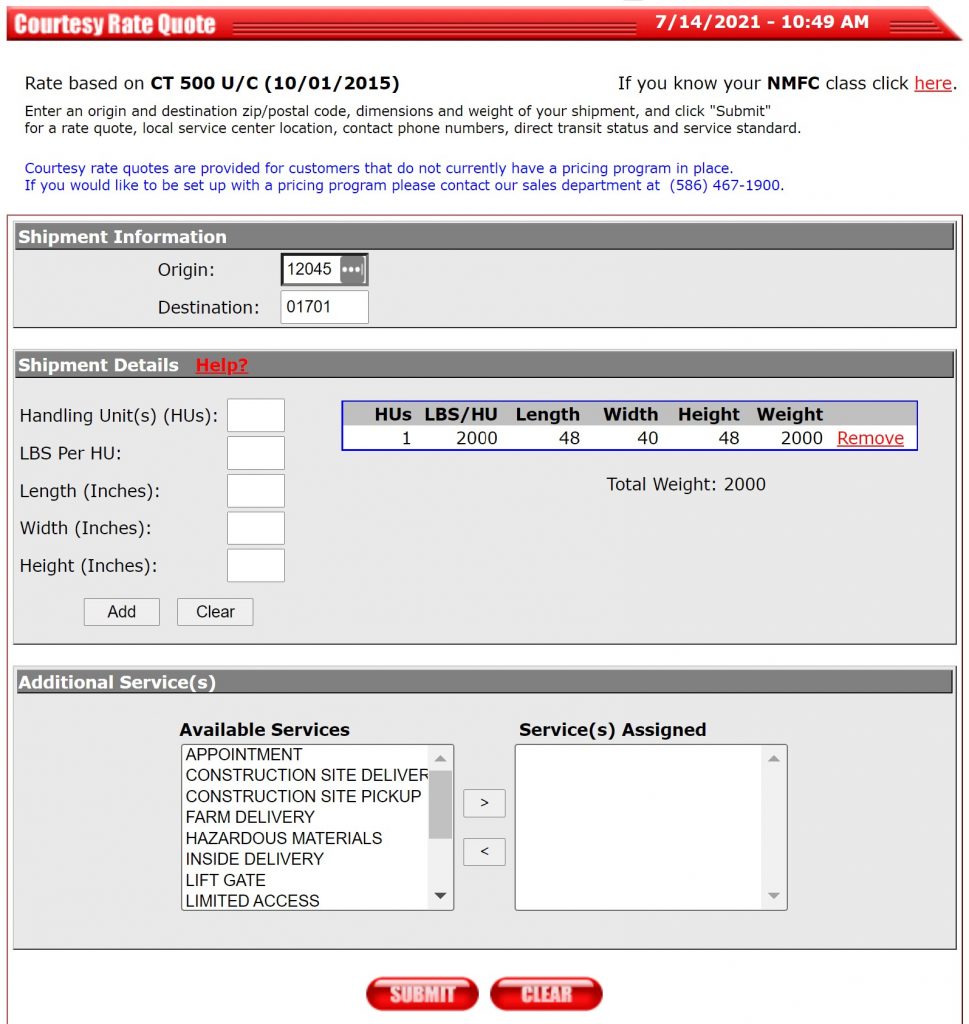Click the Add button to add shipment line
The image size is (969, 1024).
121,611
